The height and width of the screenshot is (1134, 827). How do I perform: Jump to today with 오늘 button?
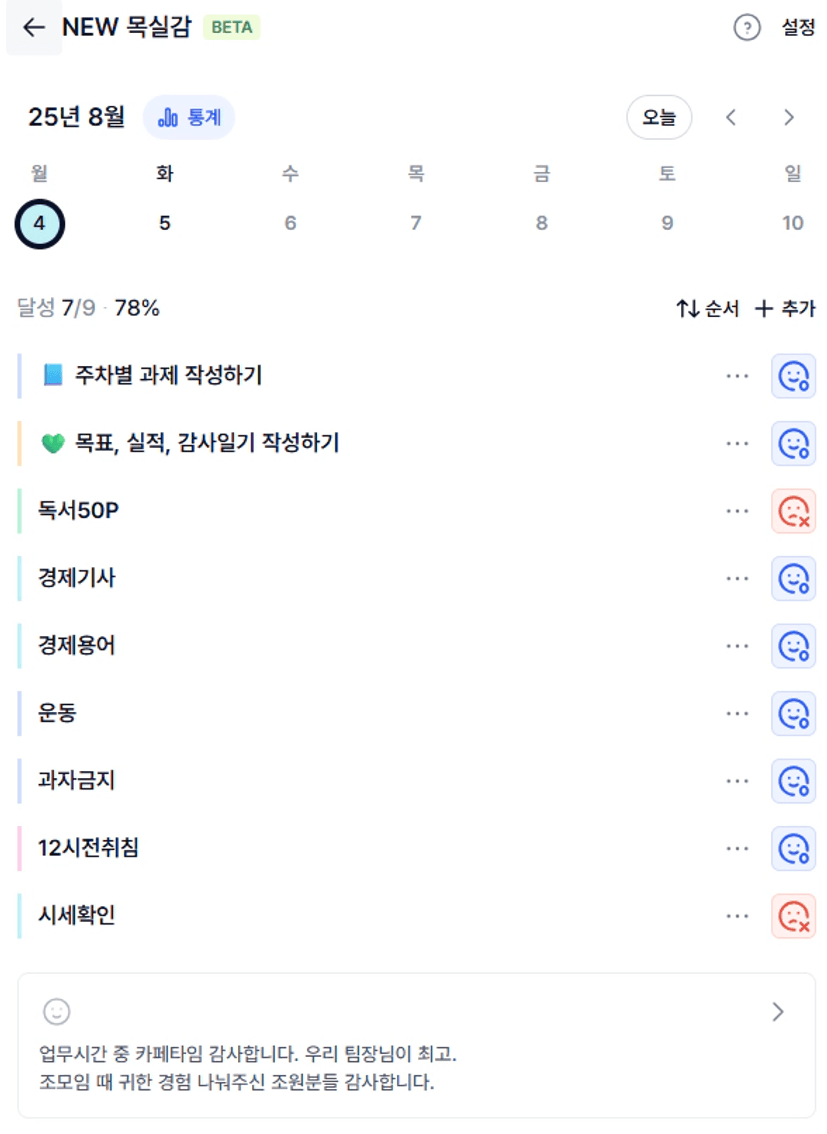click(659, 117)
